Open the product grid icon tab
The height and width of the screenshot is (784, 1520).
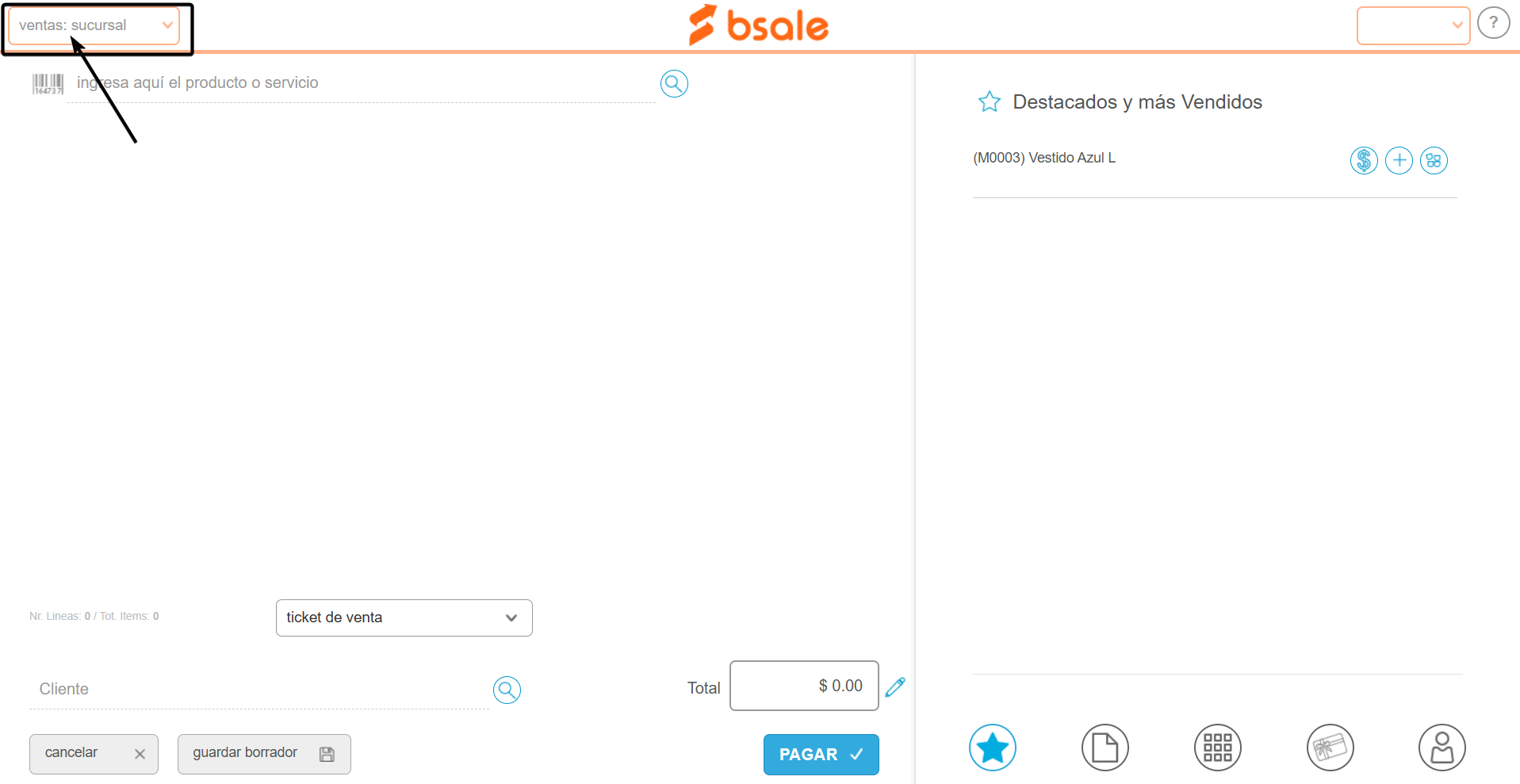[1217, 748]
